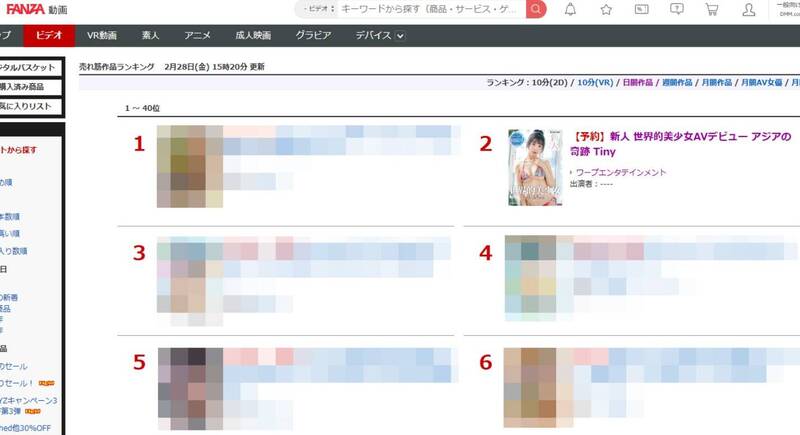The width and height of the screenshot is (800, 435).
Task: Open favorites with the star icon
Action: click(606, 9)
